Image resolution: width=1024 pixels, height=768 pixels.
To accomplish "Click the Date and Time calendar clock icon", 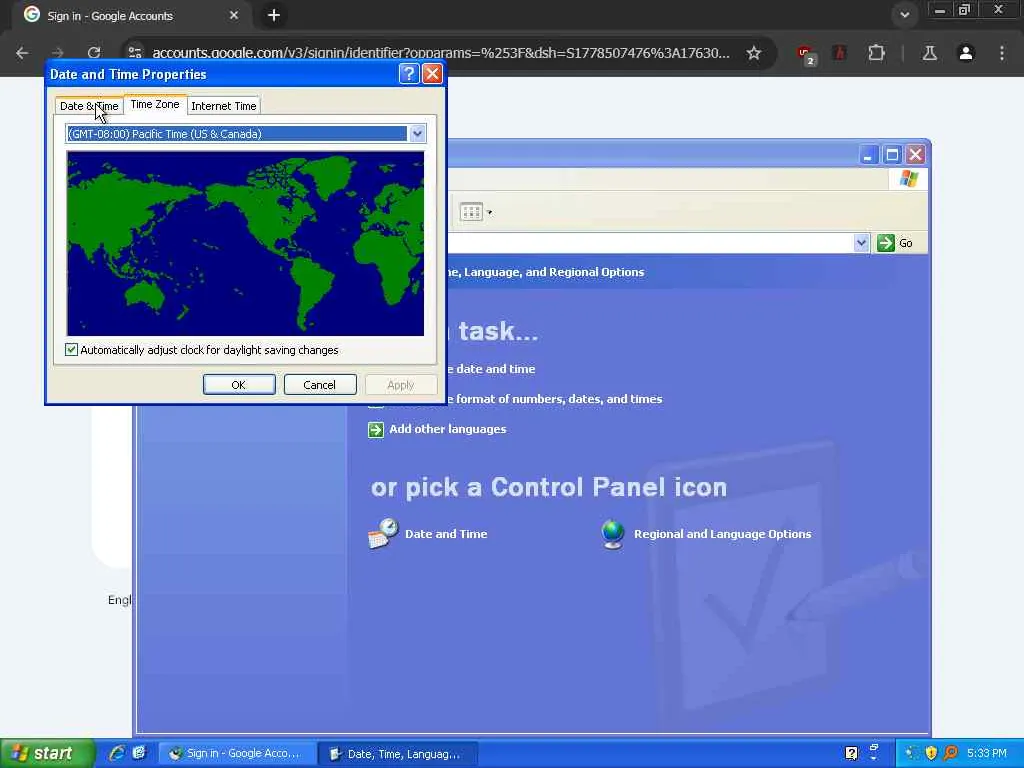I will click(383, 534).
